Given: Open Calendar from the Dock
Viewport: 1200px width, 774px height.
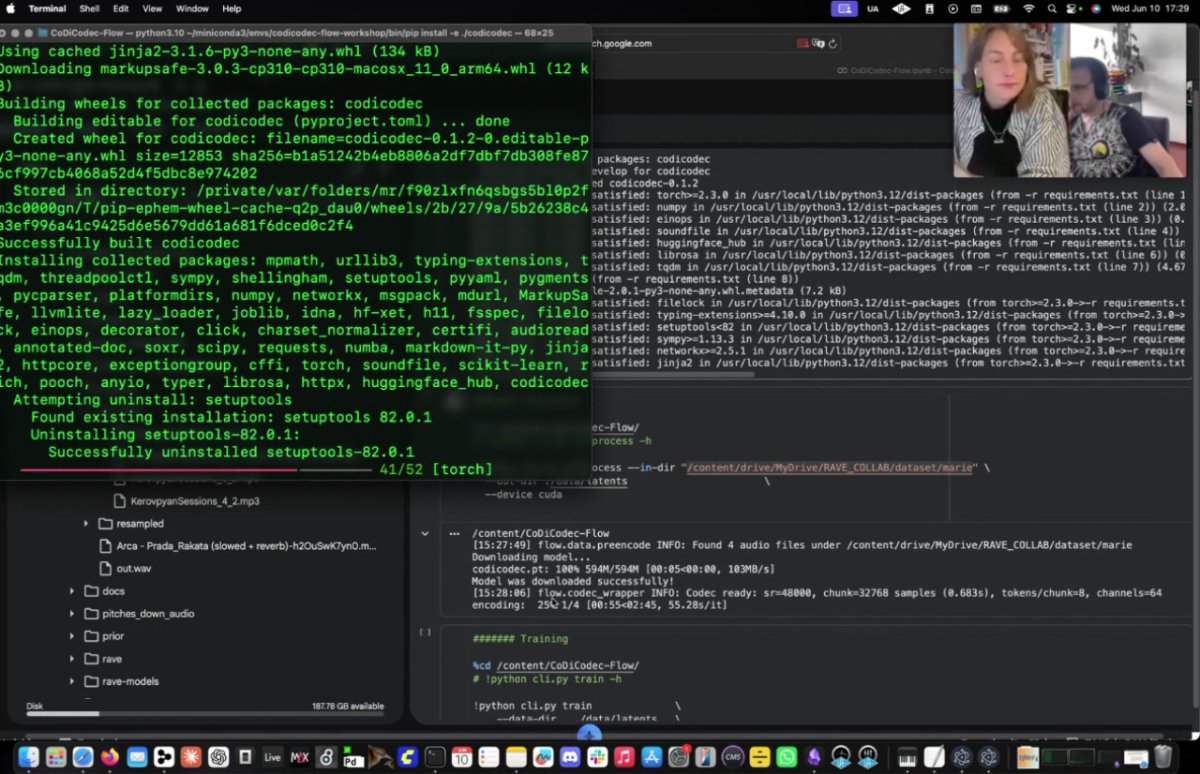Looking at the screenshot, I should 462,757.
